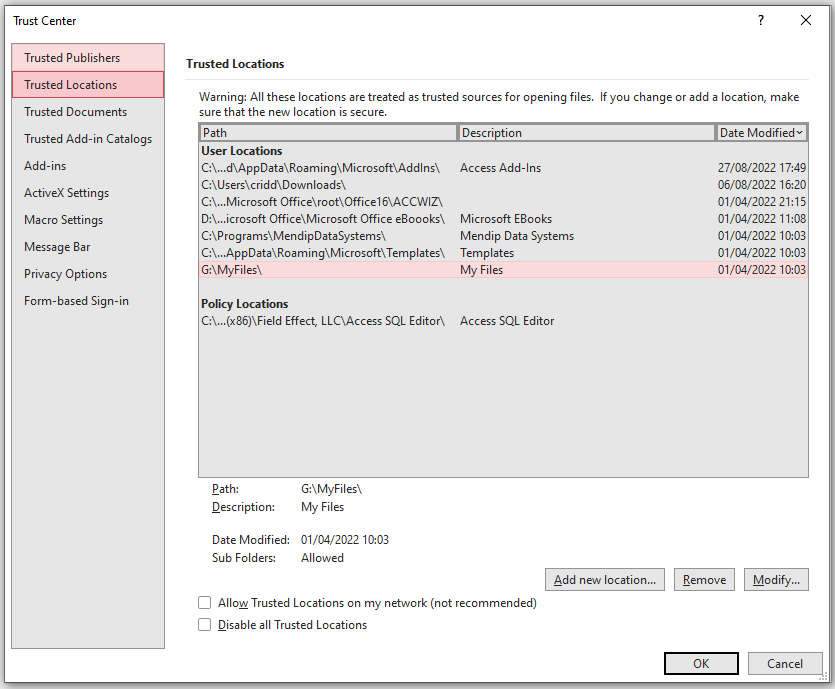Select the G:\MyFiles\ row in the list

click(503, 270)
